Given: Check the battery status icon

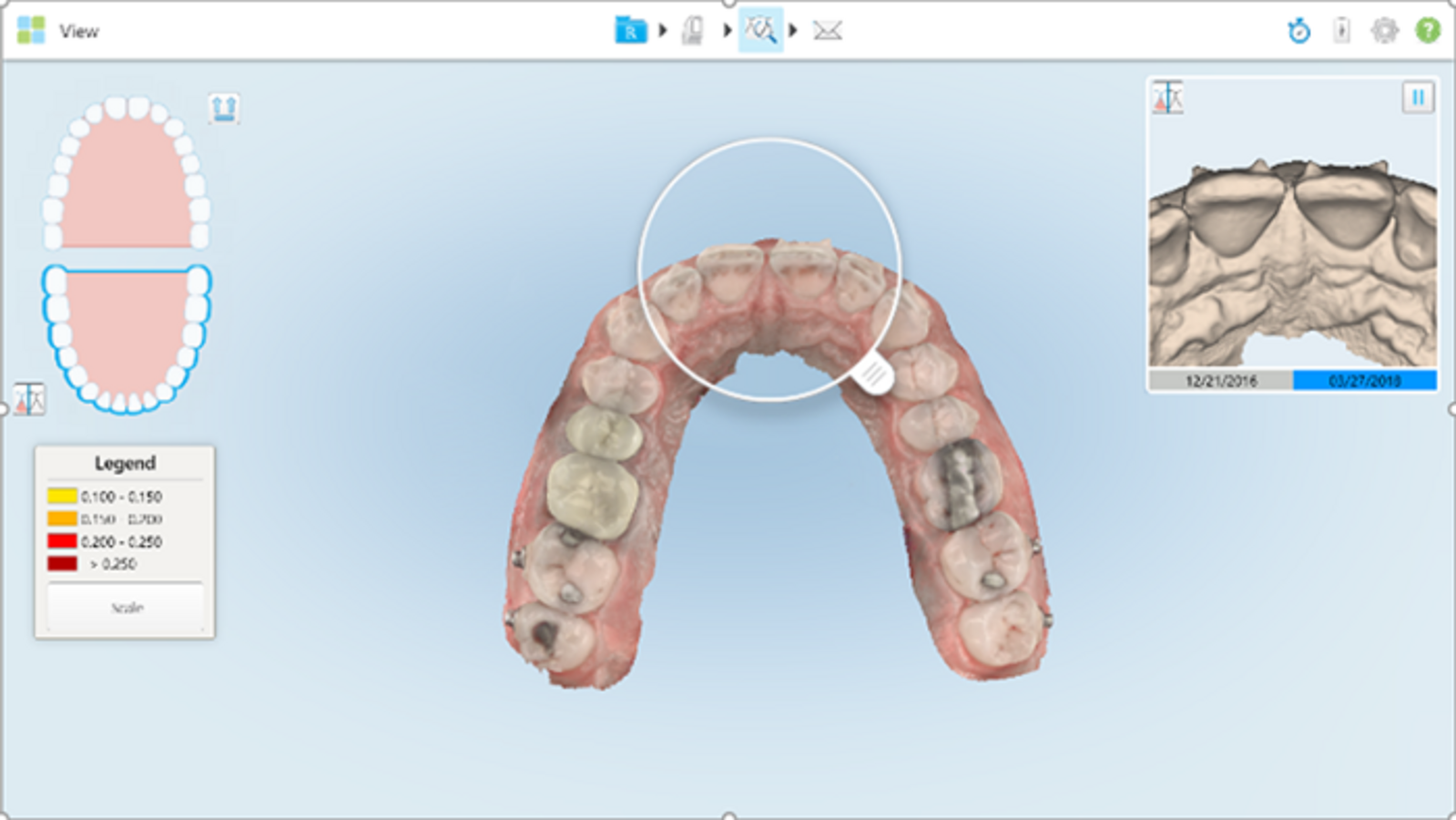Looking at the screenshot, I should (1341, 31).
